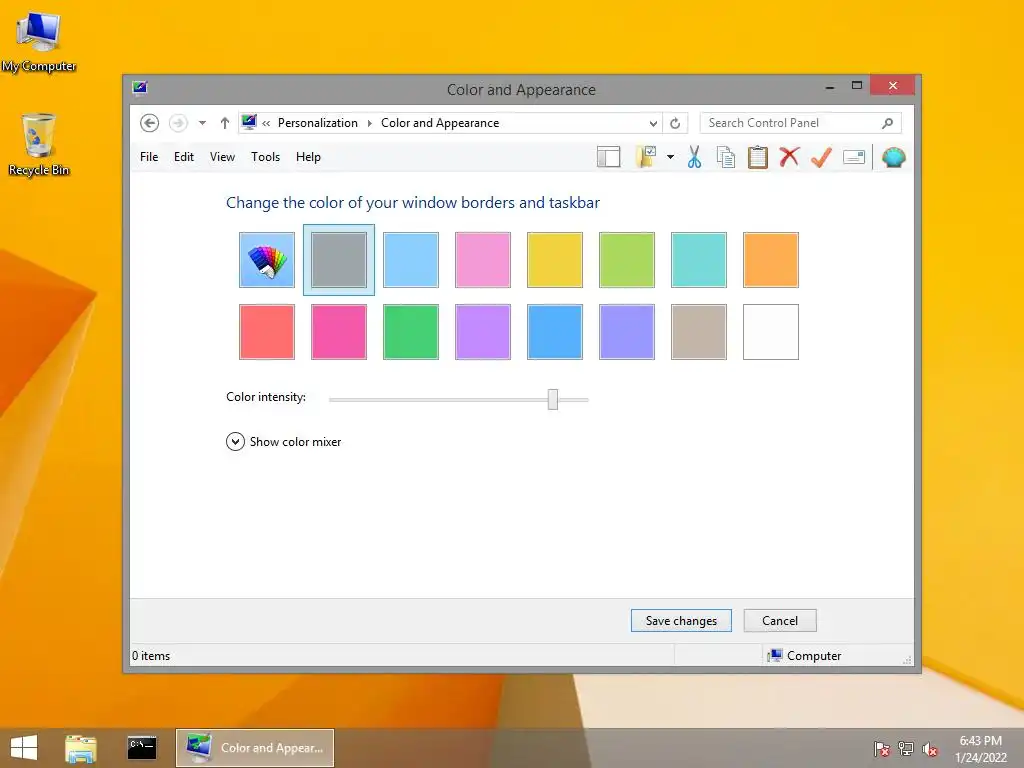Expand the folder options toolbar dropdown arrow
This screenshot has width=1024, height=768.
click(x=670, y=157)
